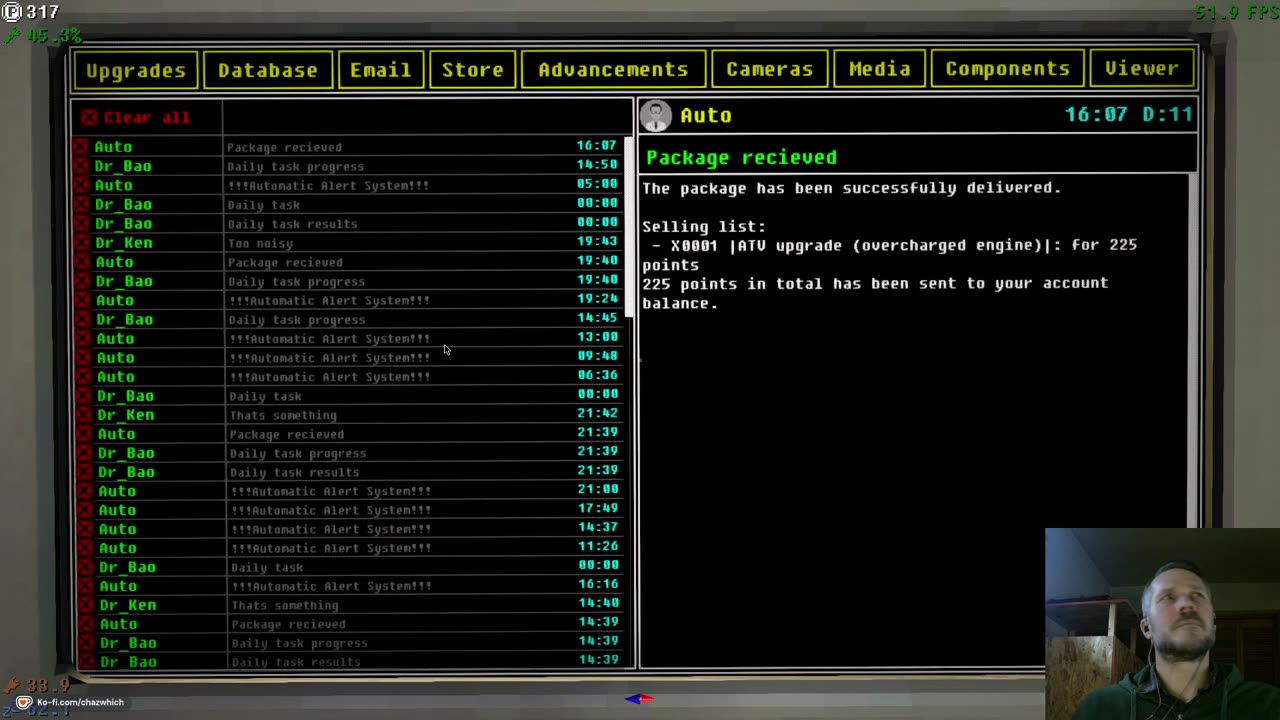Delete the 19:40 Package recieved email
Viewport: 1280px width, 720px height.
[x=82, y=262]
